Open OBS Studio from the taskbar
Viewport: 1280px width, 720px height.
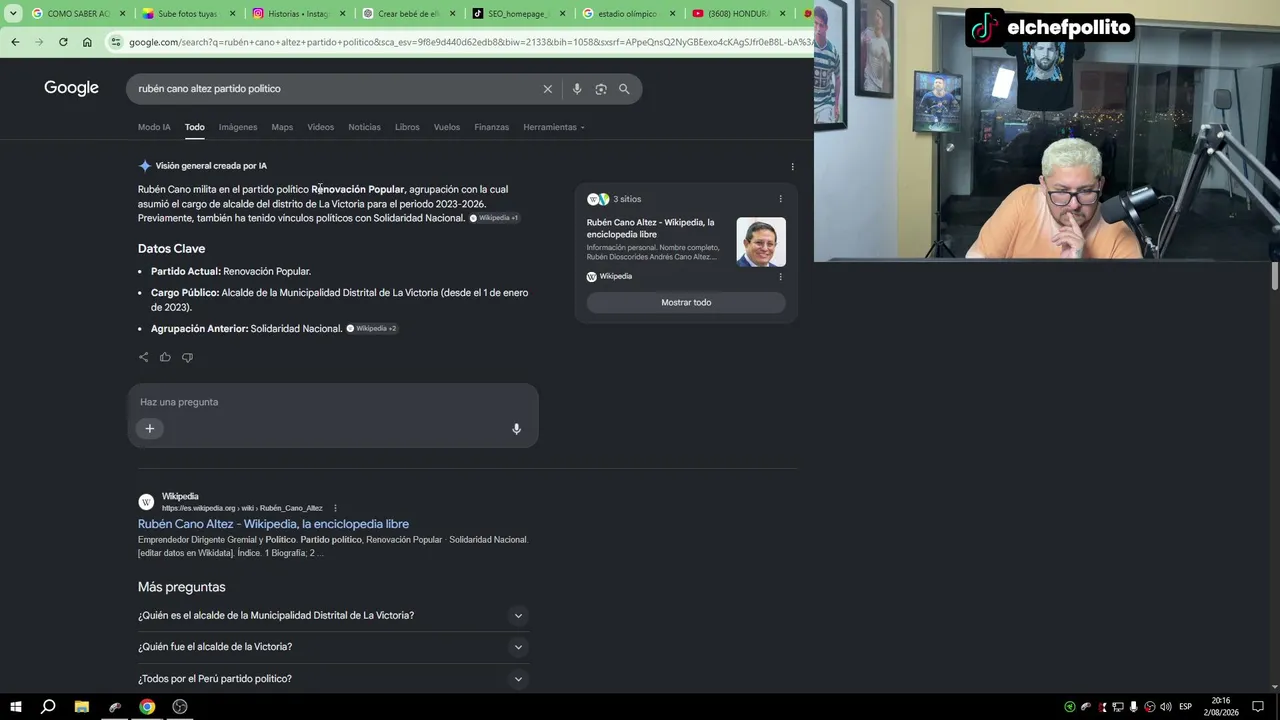tap(180, 707)
